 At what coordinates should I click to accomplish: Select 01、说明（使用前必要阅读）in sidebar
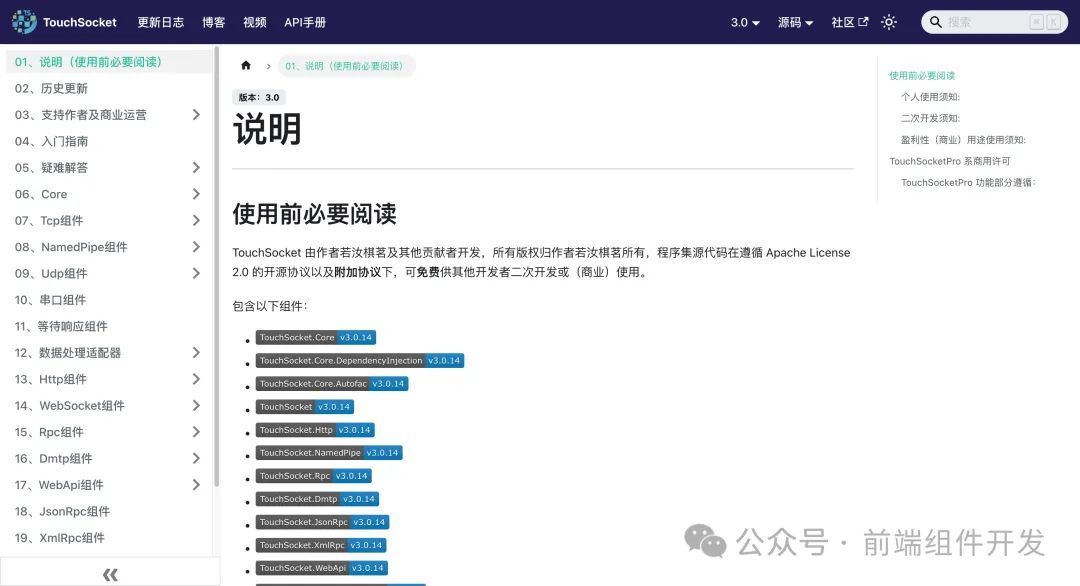point(109,62)
